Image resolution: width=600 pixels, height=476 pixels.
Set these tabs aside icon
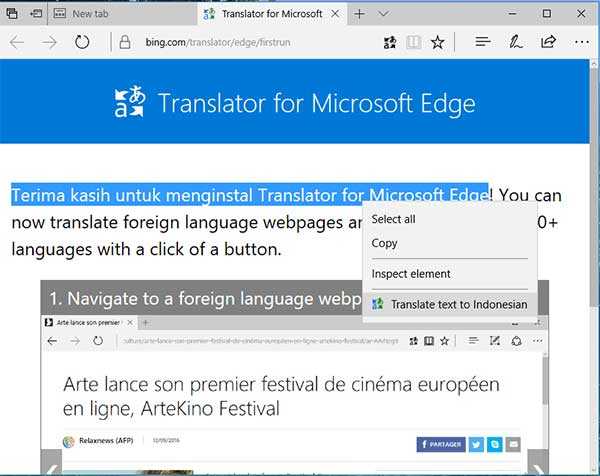point(36,14)
